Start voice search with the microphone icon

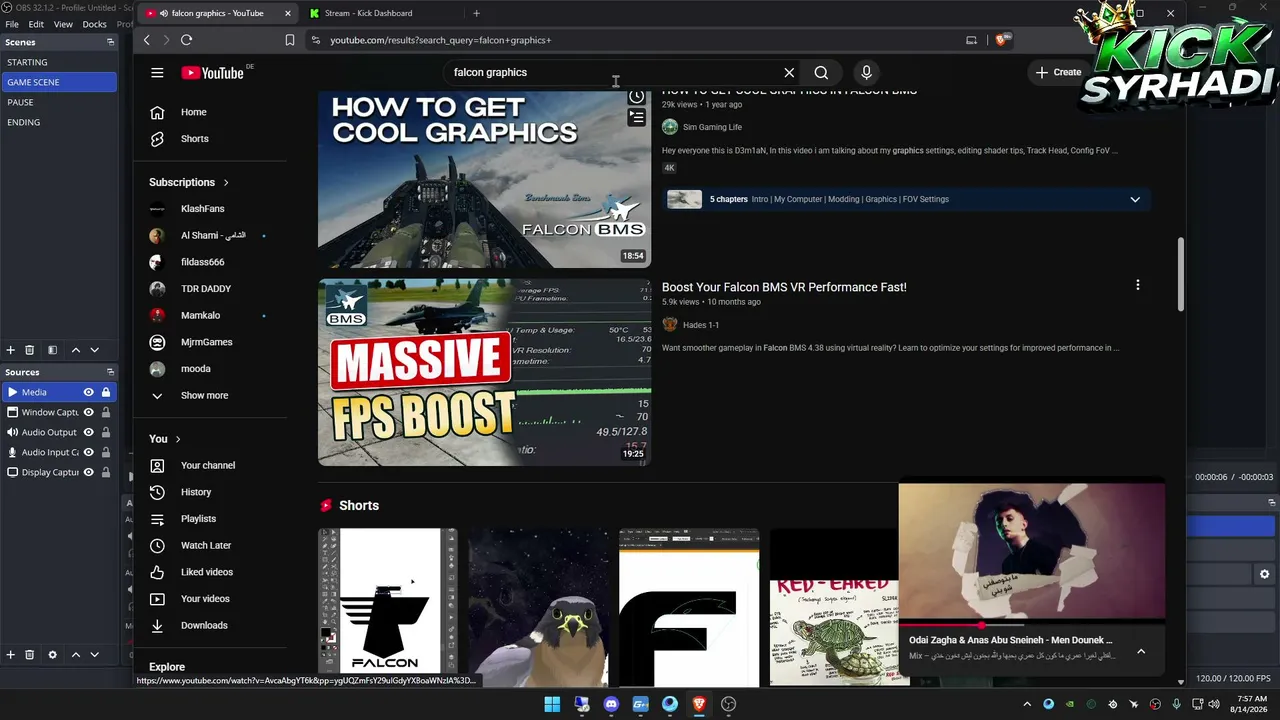coord(866,72)
